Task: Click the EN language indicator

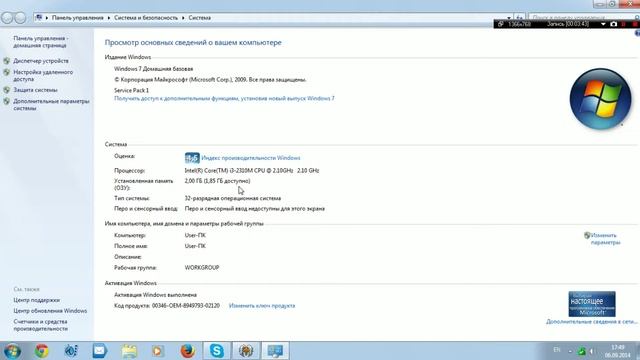Action: tap(557, 350)
